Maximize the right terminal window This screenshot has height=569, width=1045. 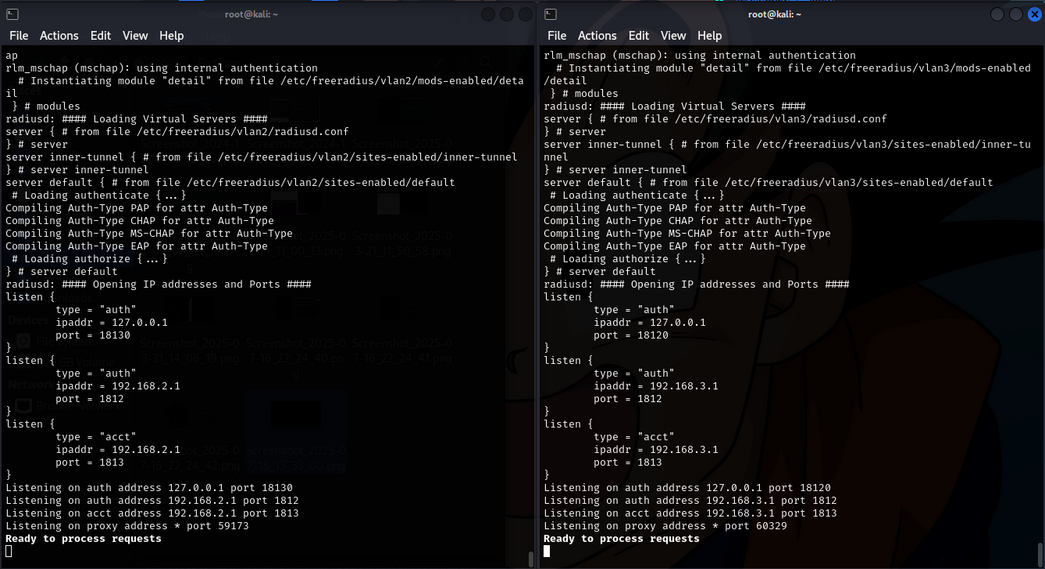1016,14
